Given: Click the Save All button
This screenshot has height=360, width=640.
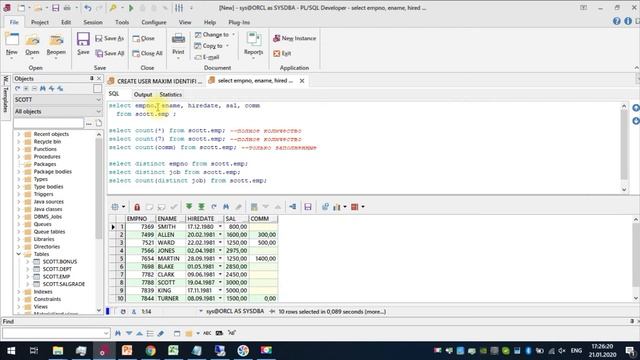Looking at the screenshot, I should (110, 53).
